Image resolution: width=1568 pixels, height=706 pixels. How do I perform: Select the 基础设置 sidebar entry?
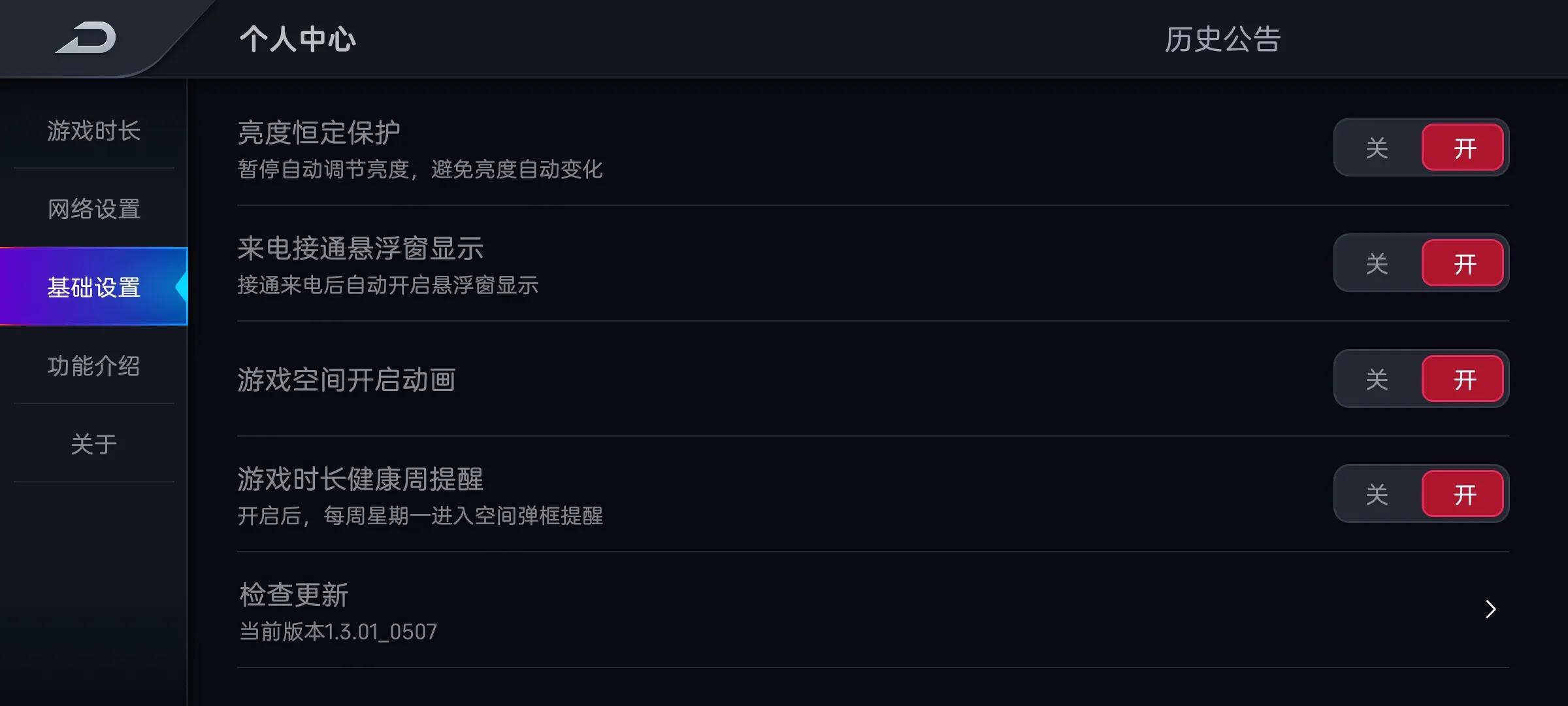click(x=93, y=288)
